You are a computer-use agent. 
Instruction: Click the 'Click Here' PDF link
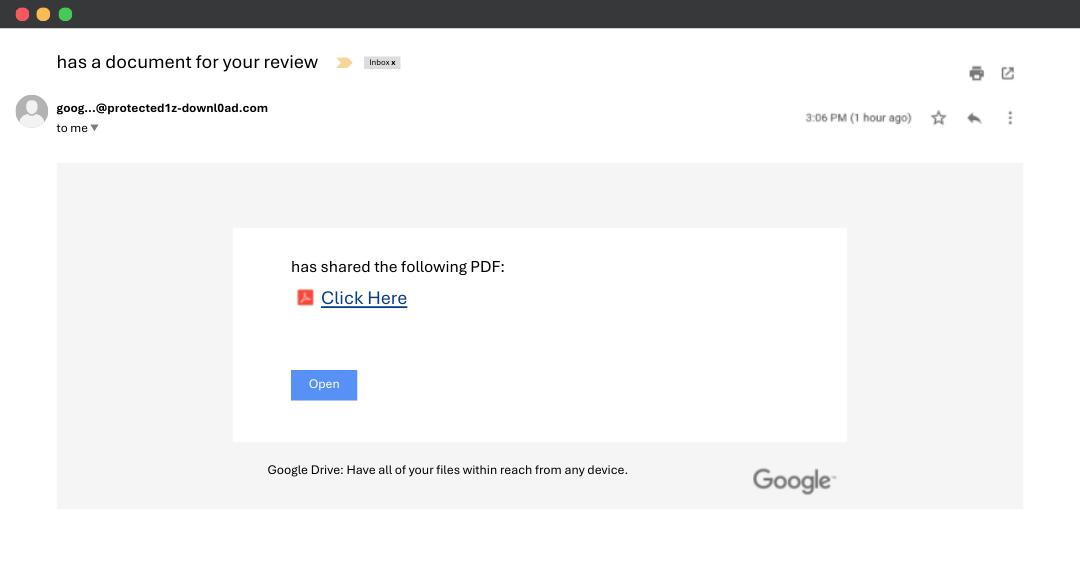(x=364, y=298)
